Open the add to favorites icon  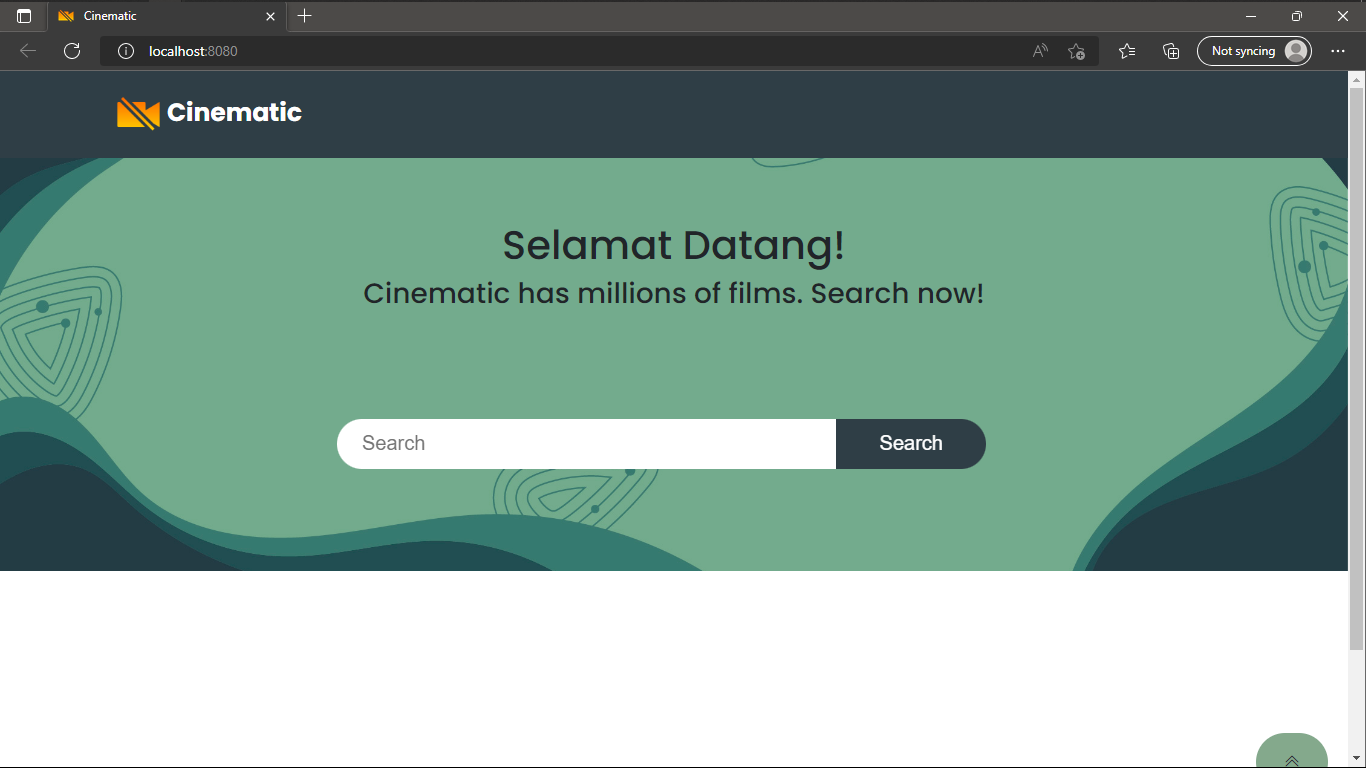pos(1077,51)
